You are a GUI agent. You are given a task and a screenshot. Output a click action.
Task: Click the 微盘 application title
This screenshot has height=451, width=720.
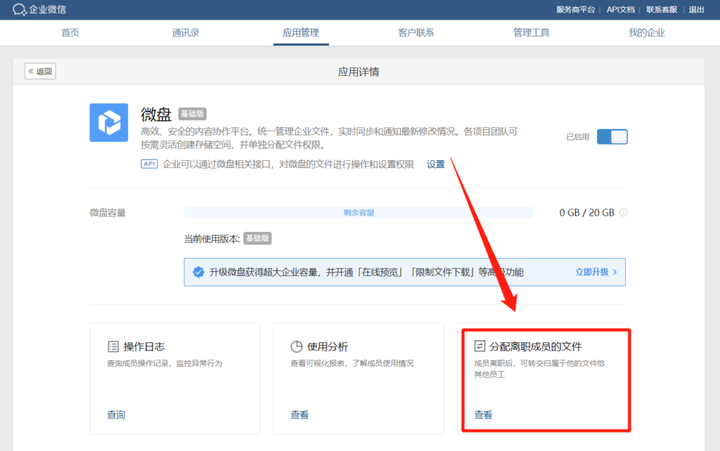pos(156,114)
